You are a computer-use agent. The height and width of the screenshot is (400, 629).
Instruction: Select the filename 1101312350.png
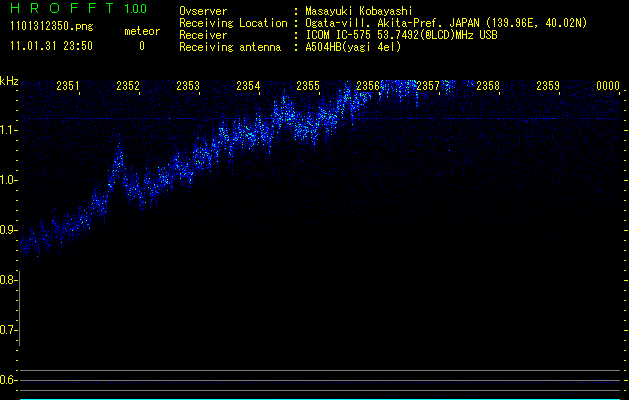point(52,26)
